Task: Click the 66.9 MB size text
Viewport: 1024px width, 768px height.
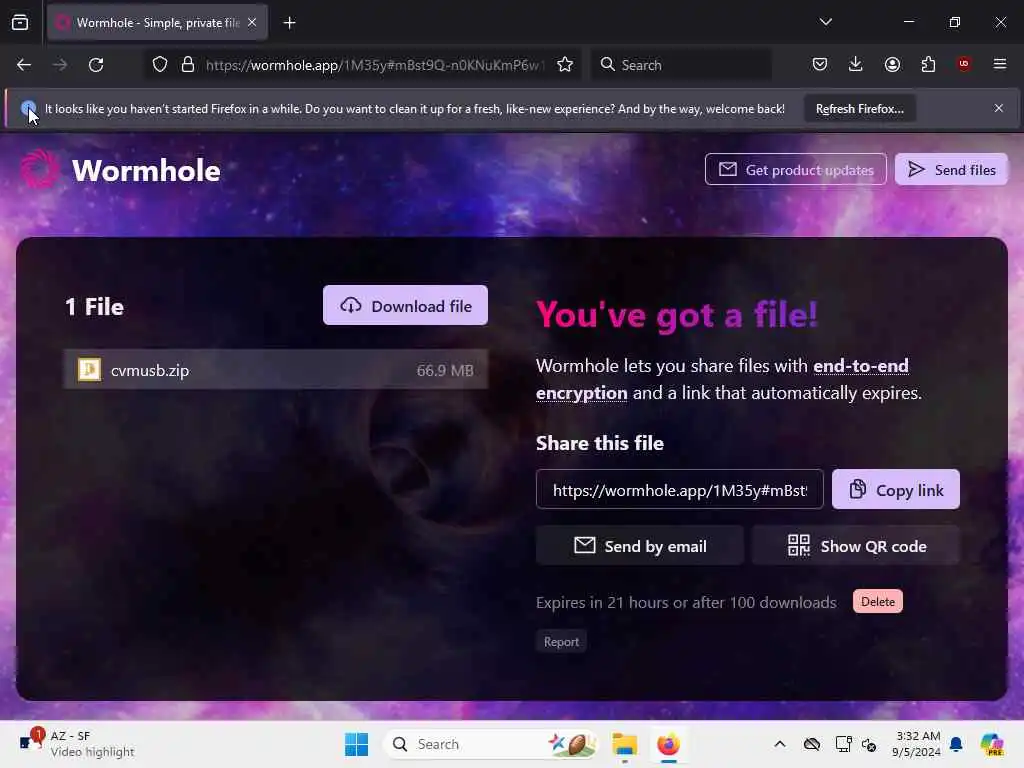Action: pos(445,371)
